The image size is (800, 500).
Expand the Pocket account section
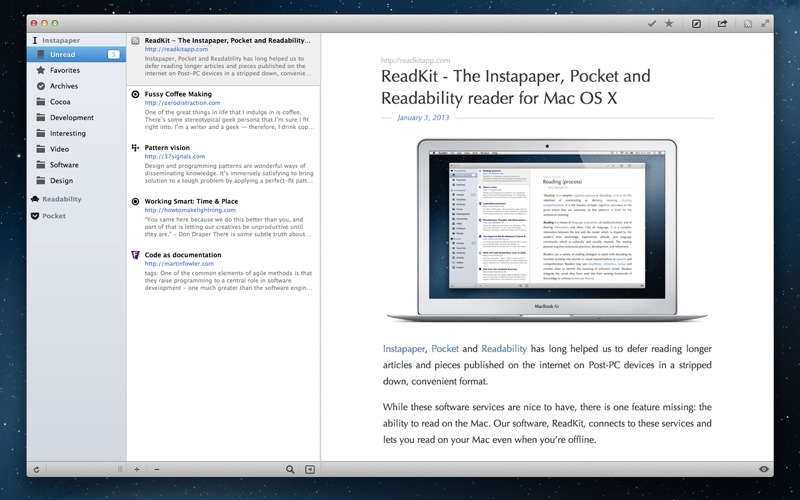(54, 215)
